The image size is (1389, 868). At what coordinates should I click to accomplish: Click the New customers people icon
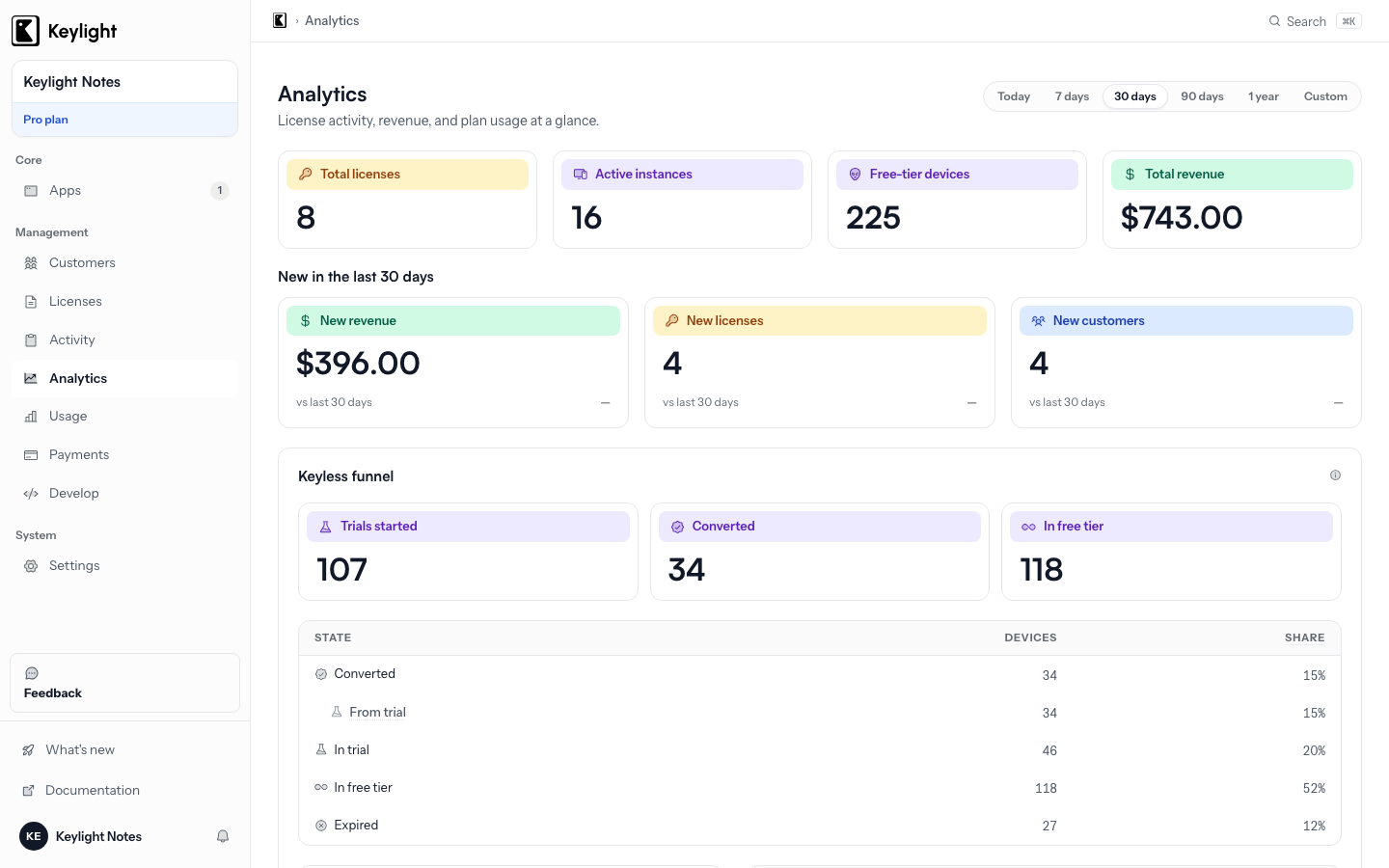(x=1038, y=321)
